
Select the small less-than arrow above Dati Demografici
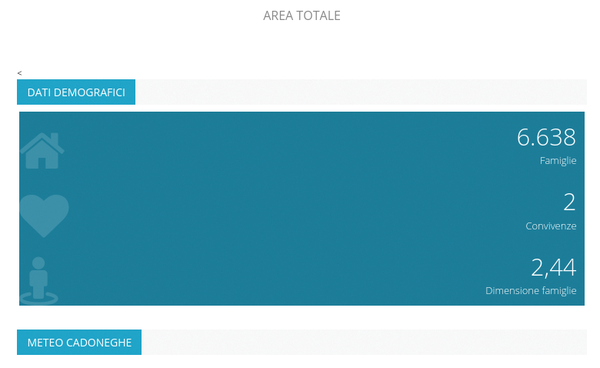pos(20,73)
